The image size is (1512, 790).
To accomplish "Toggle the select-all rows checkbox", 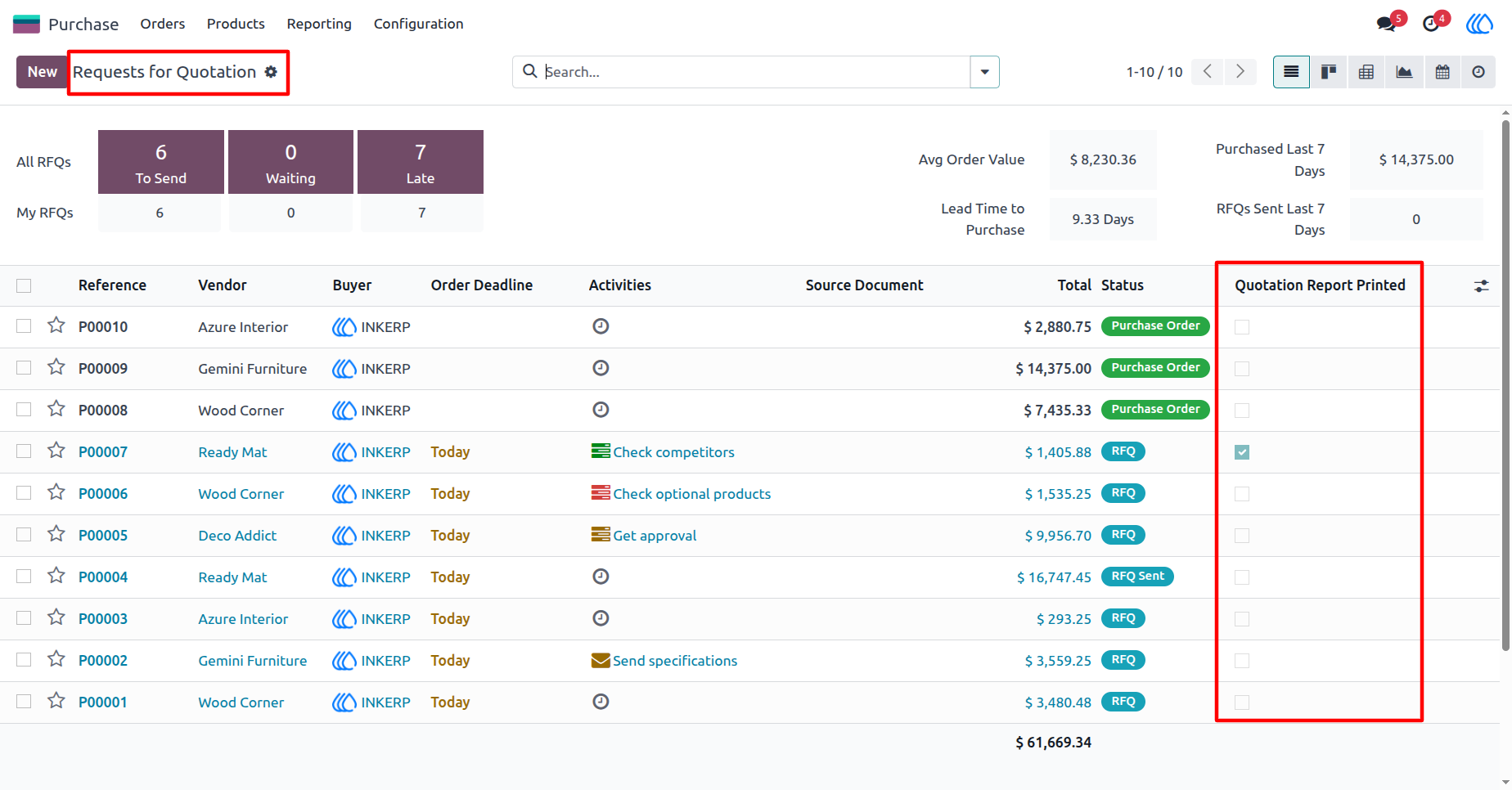I will tap(24, 285).
